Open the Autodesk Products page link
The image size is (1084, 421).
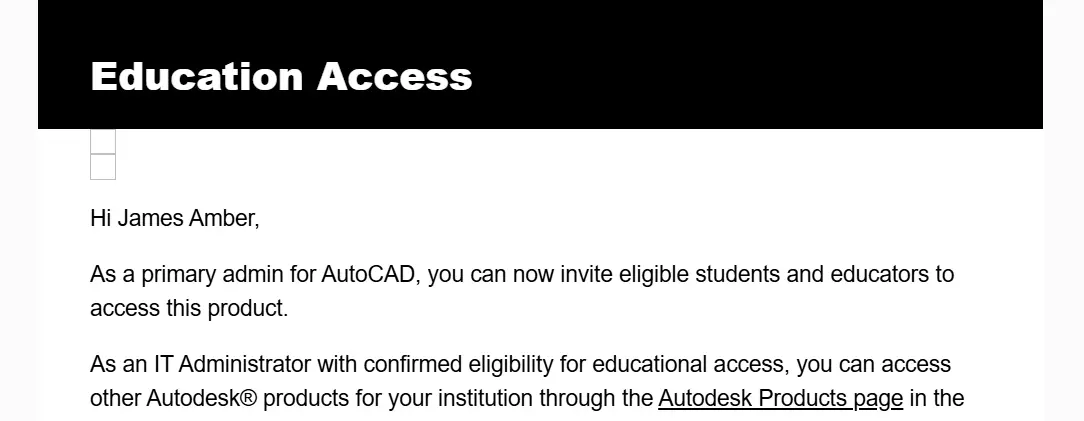781,399
